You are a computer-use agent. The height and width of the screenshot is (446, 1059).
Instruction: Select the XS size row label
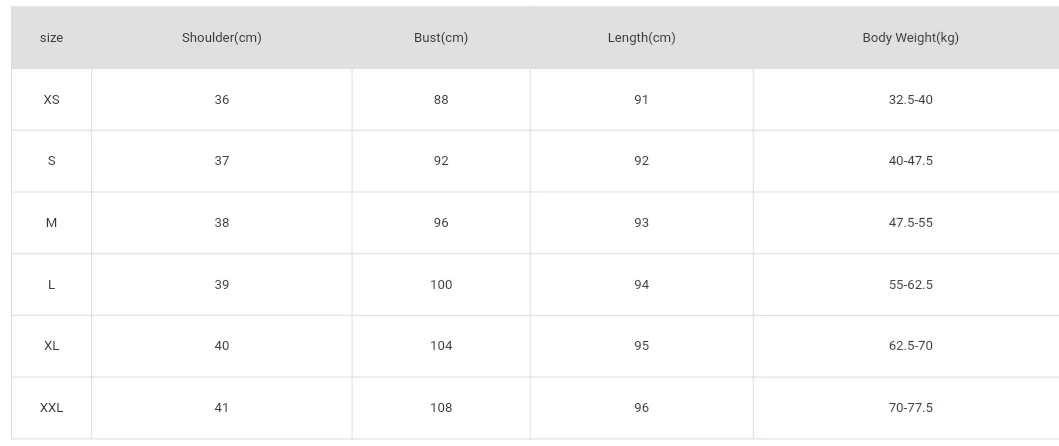(51, 100)
